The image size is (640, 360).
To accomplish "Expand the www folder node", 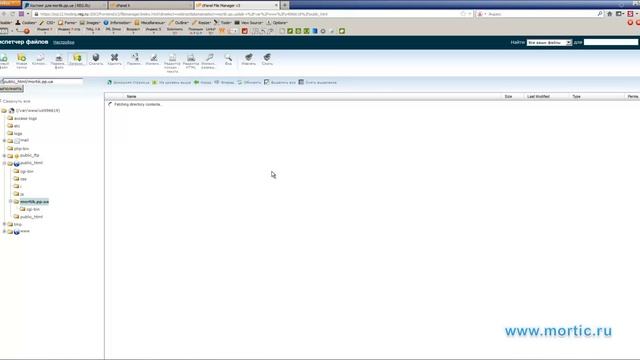I will click(x=4, y=231).
